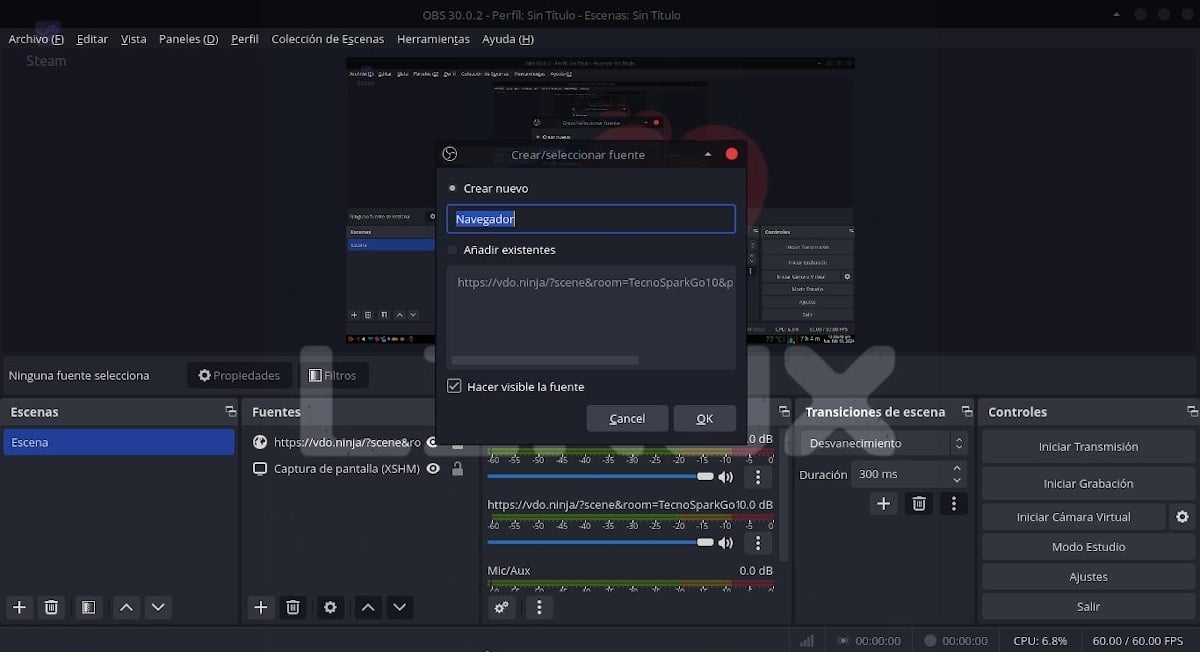Open Filtros for the selected source

pos(333,375)
